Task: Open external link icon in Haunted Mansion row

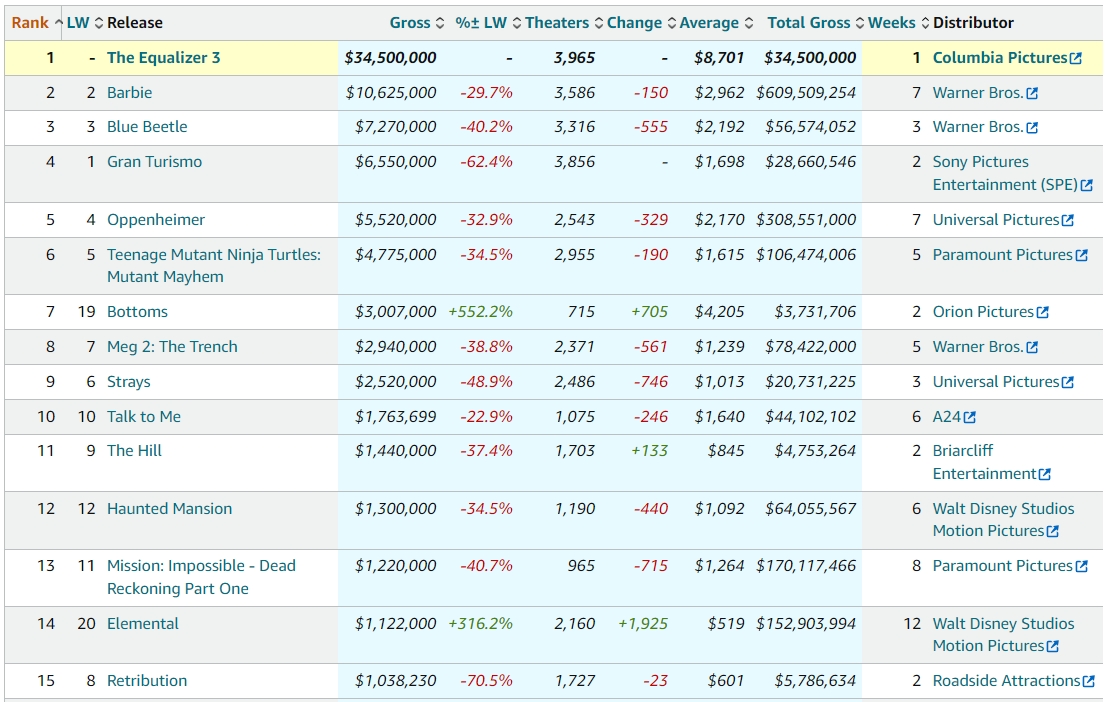Action: [1052, 532]
